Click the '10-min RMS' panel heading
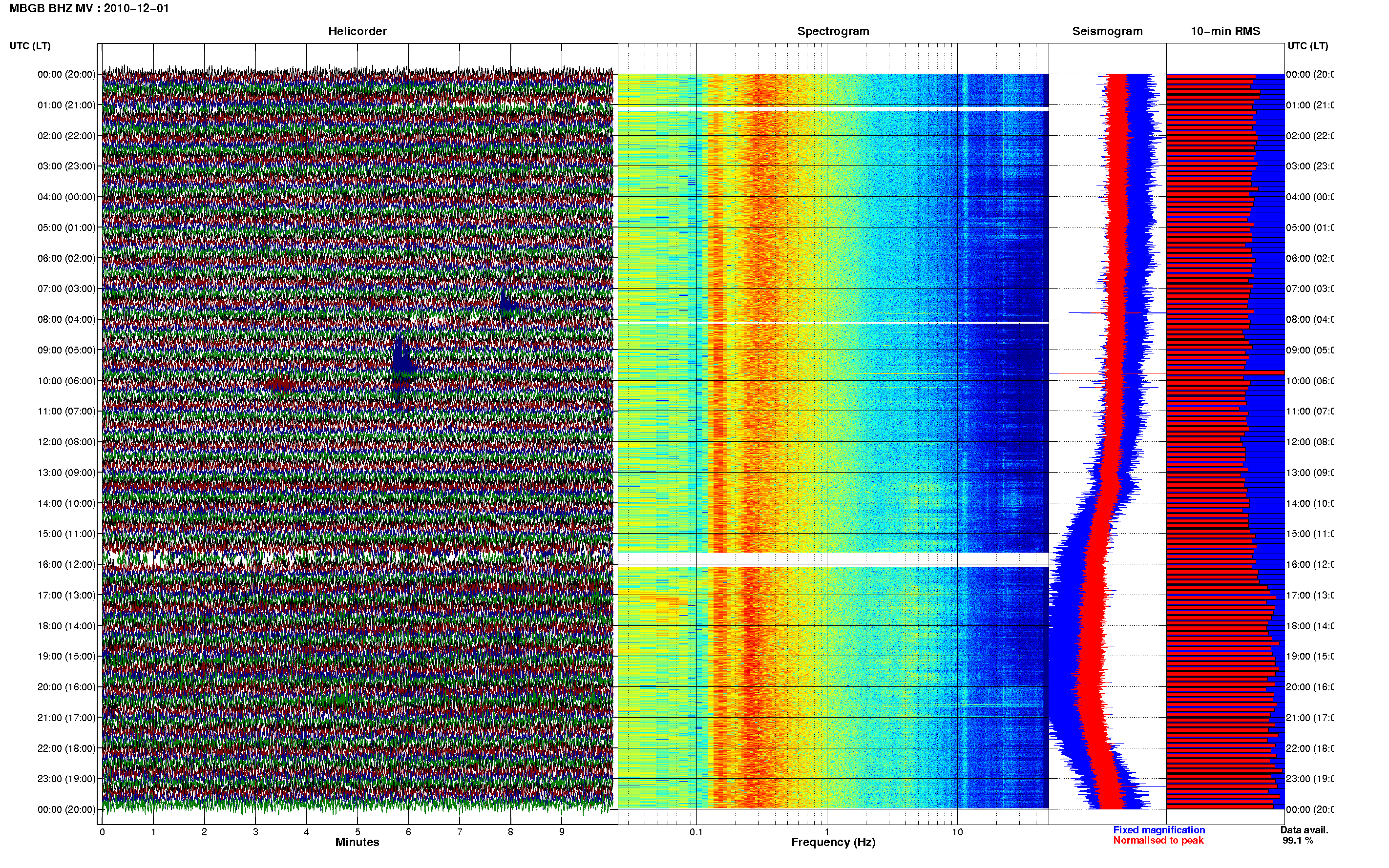This screenshot has height=868, width=1389. point(1225,31)
